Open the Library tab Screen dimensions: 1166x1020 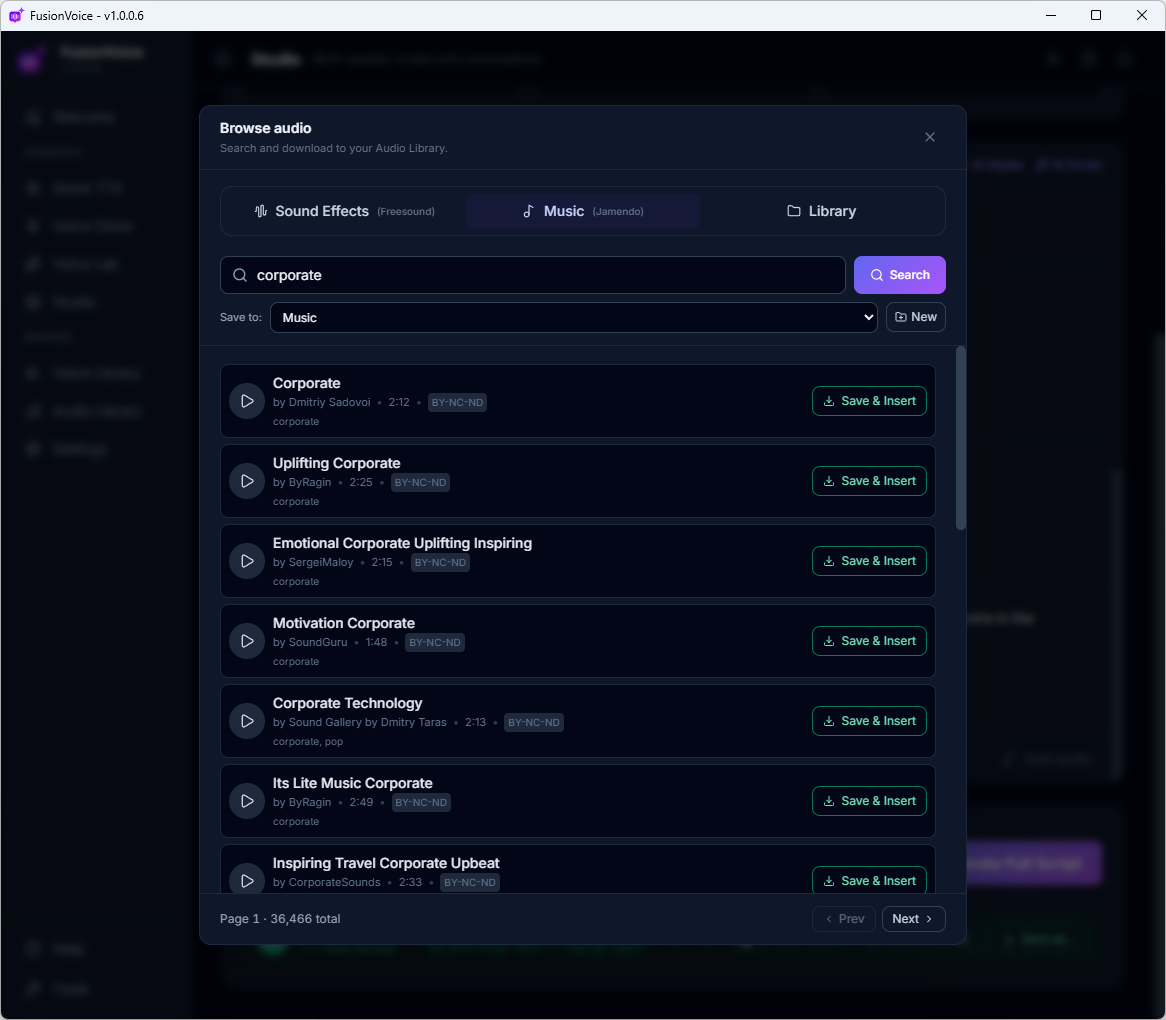tap(821, 211)
